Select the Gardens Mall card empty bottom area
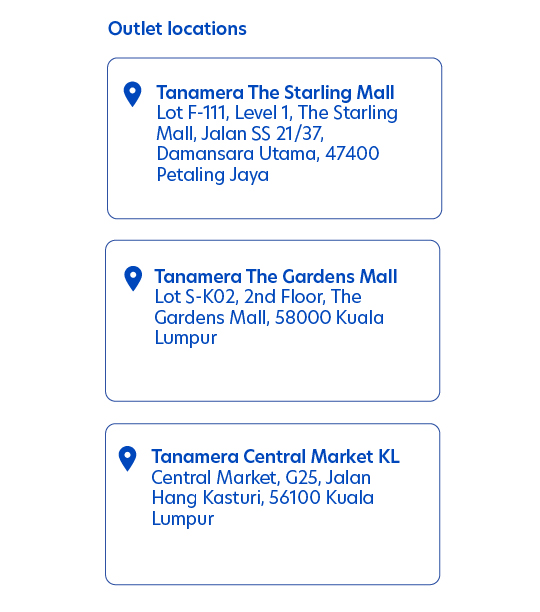 (x=272, y=375)
